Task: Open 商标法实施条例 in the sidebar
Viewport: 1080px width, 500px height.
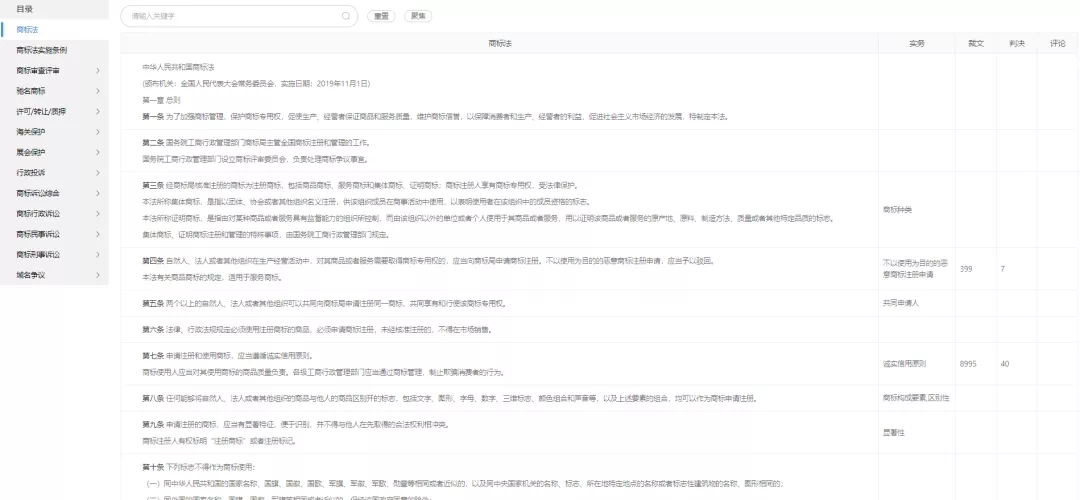Action: point(54,50)
